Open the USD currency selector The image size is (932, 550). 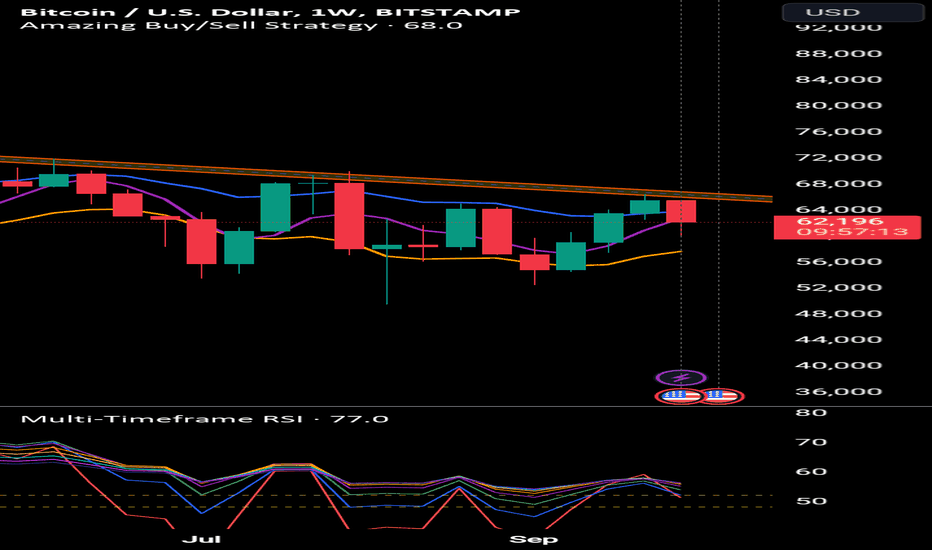coord(853,12)
